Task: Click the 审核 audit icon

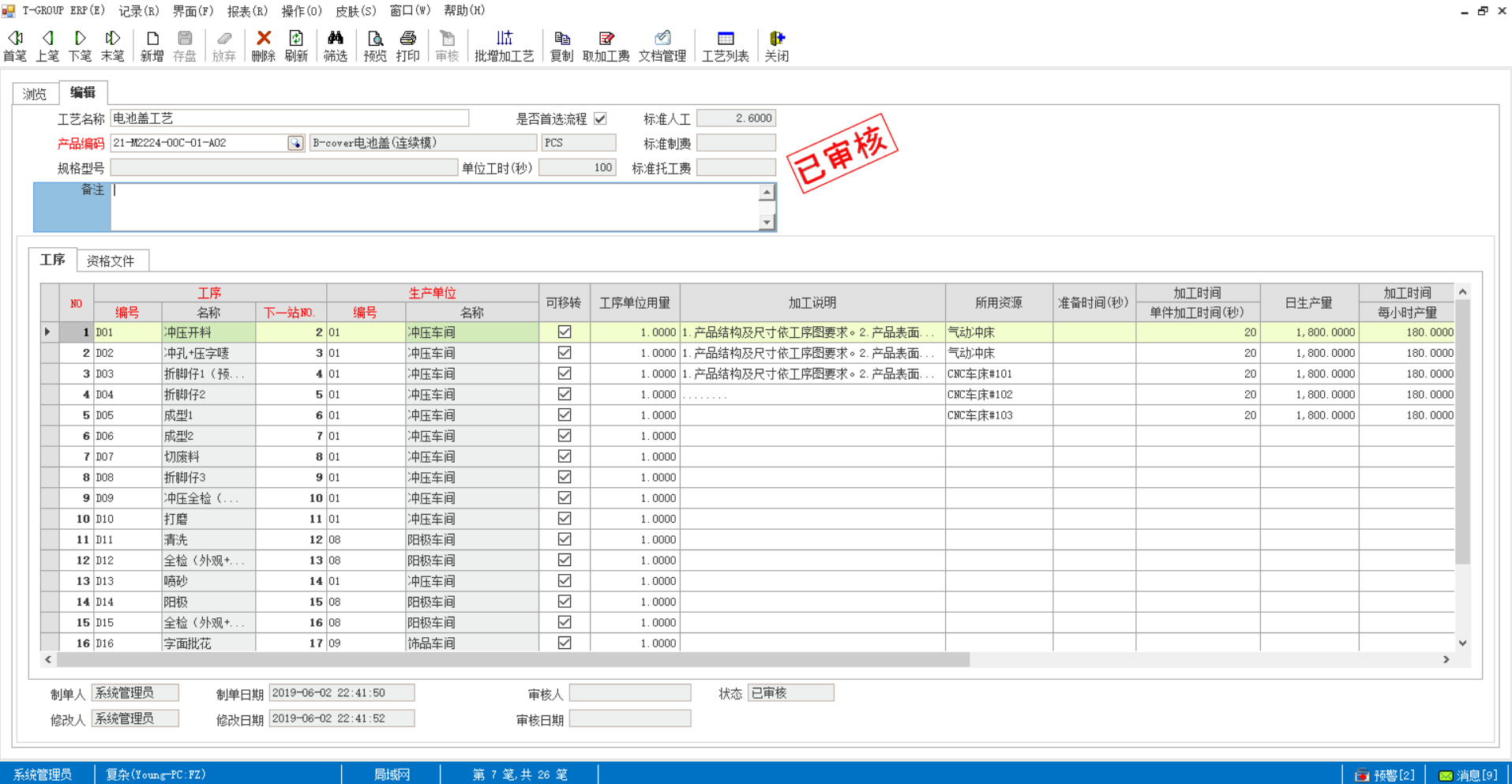Action: (447, 46)
